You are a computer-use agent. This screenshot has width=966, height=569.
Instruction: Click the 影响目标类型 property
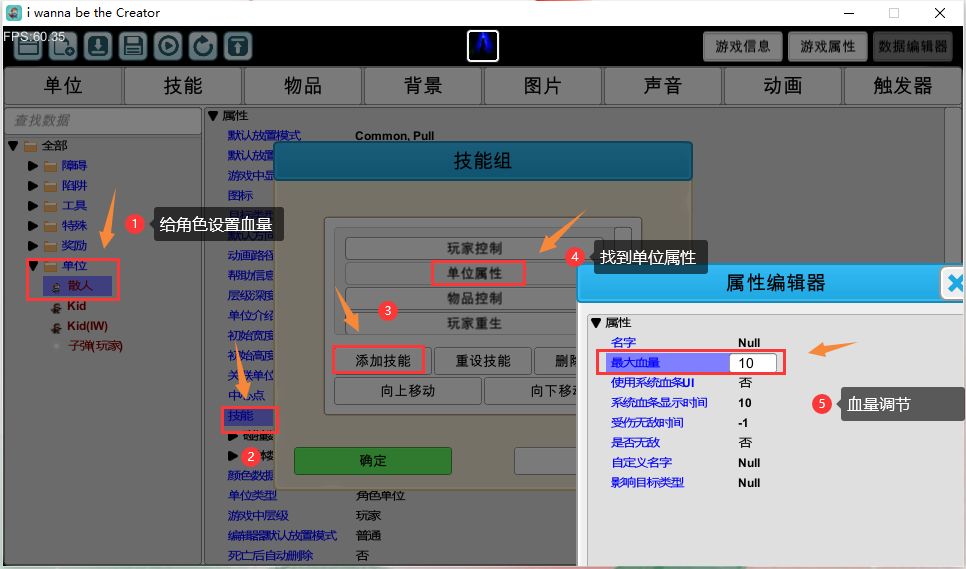(x=647, y=483)
